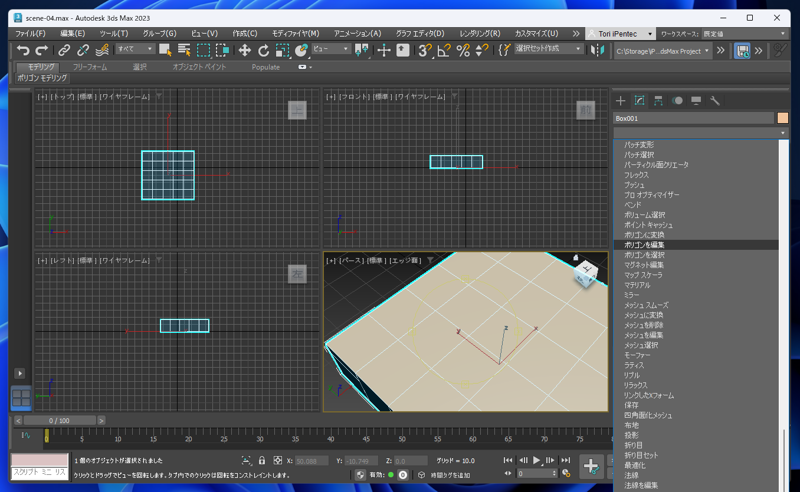Toggle the 3D Snaps button
The width and height of the screenshot is (800, 492).
click(x=424, y=50)
